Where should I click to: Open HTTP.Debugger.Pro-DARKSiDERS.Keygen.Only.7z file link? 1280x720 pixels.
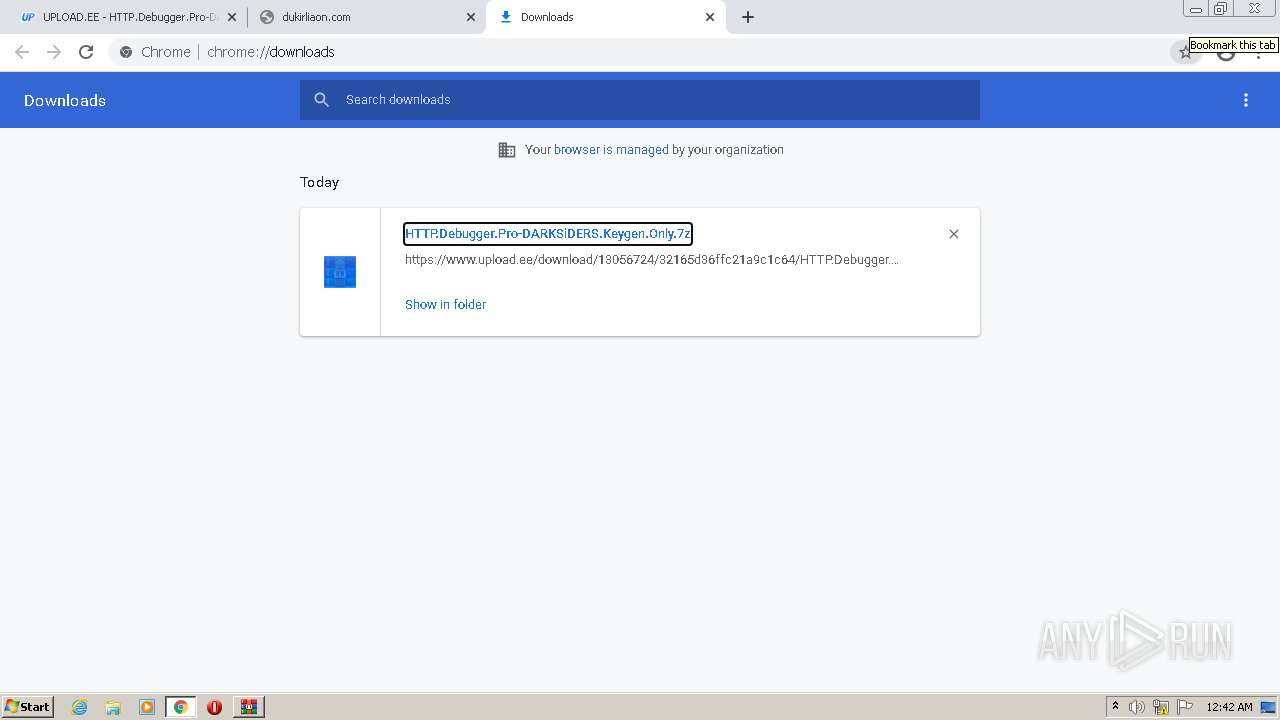pyautogui.click(x=548, y=234)
